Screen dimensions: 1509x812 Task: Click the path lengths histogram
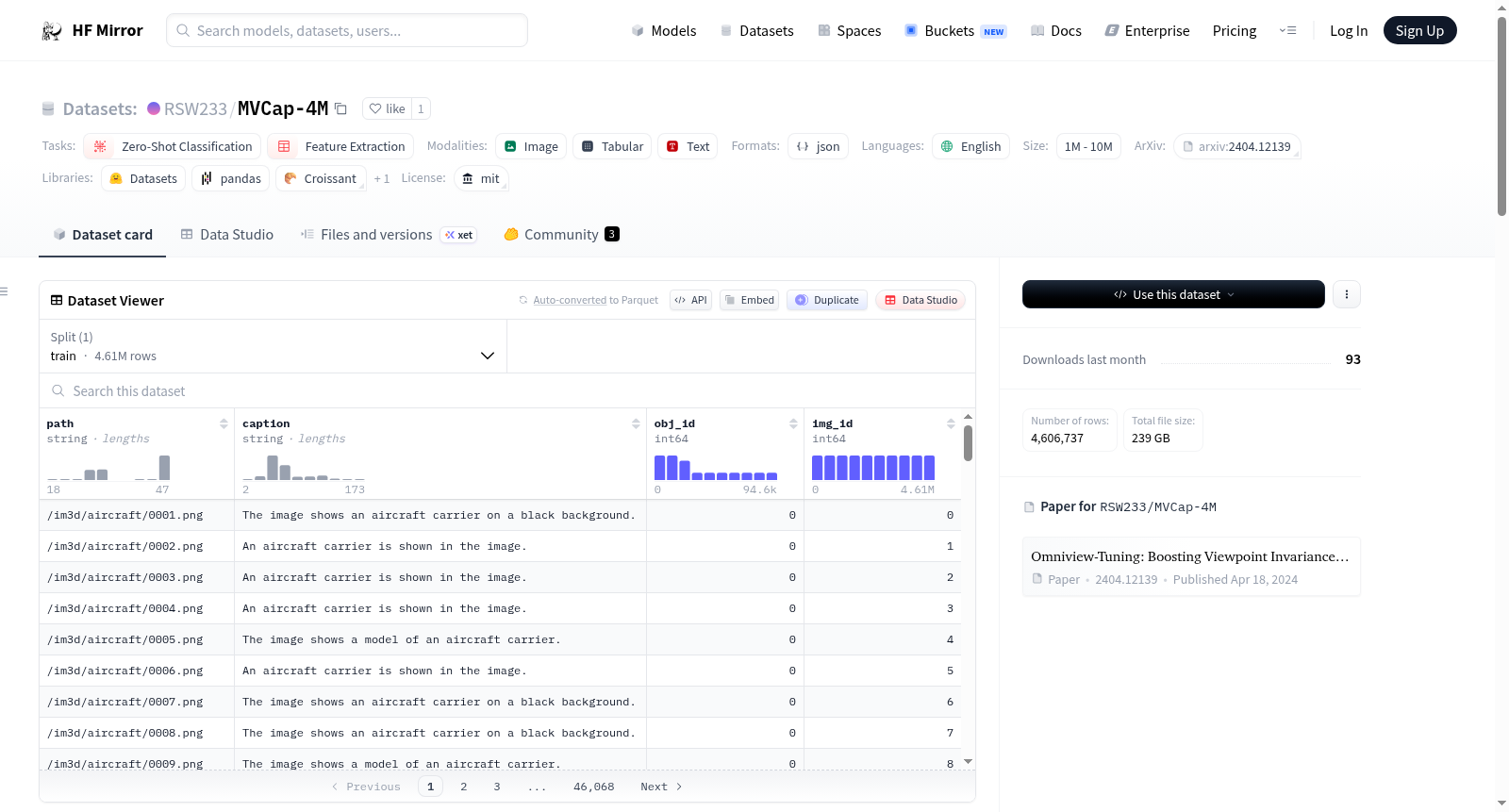coord(108,469)
